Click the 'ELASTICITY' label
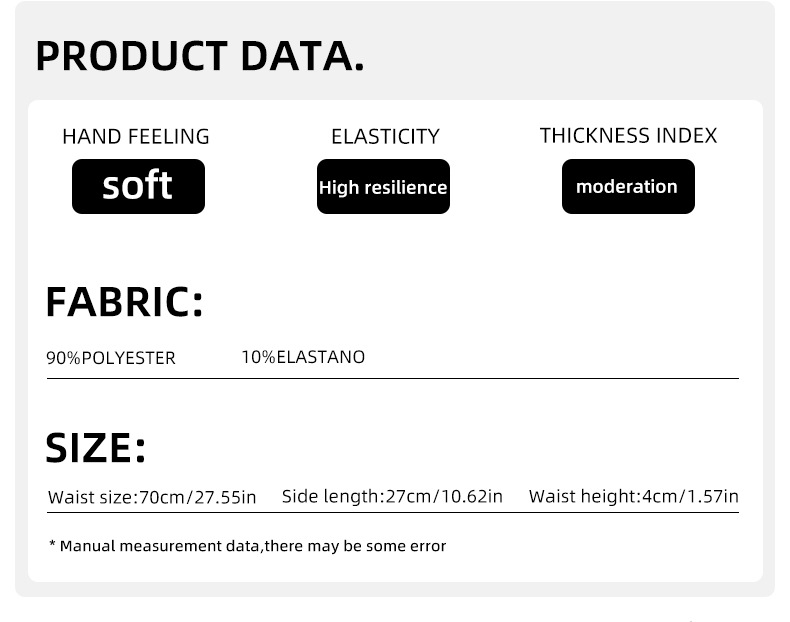The image size is (790, 622). pyautogui.click(x=385, y=136)
